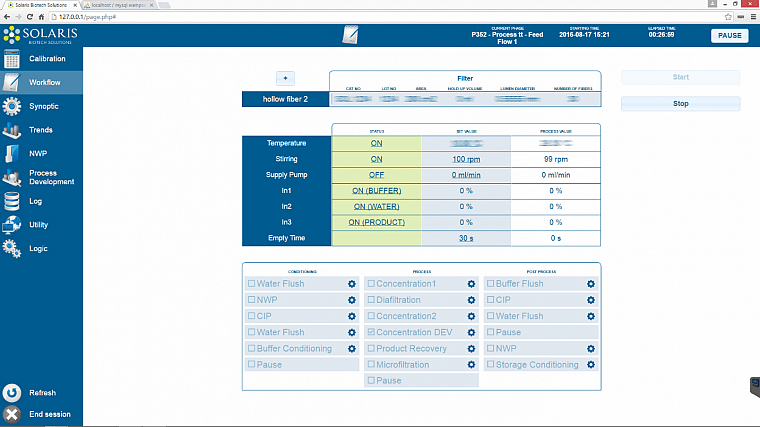Check the Storage Conditioning checkbox
Screen dimensions: 760x427
491,364
